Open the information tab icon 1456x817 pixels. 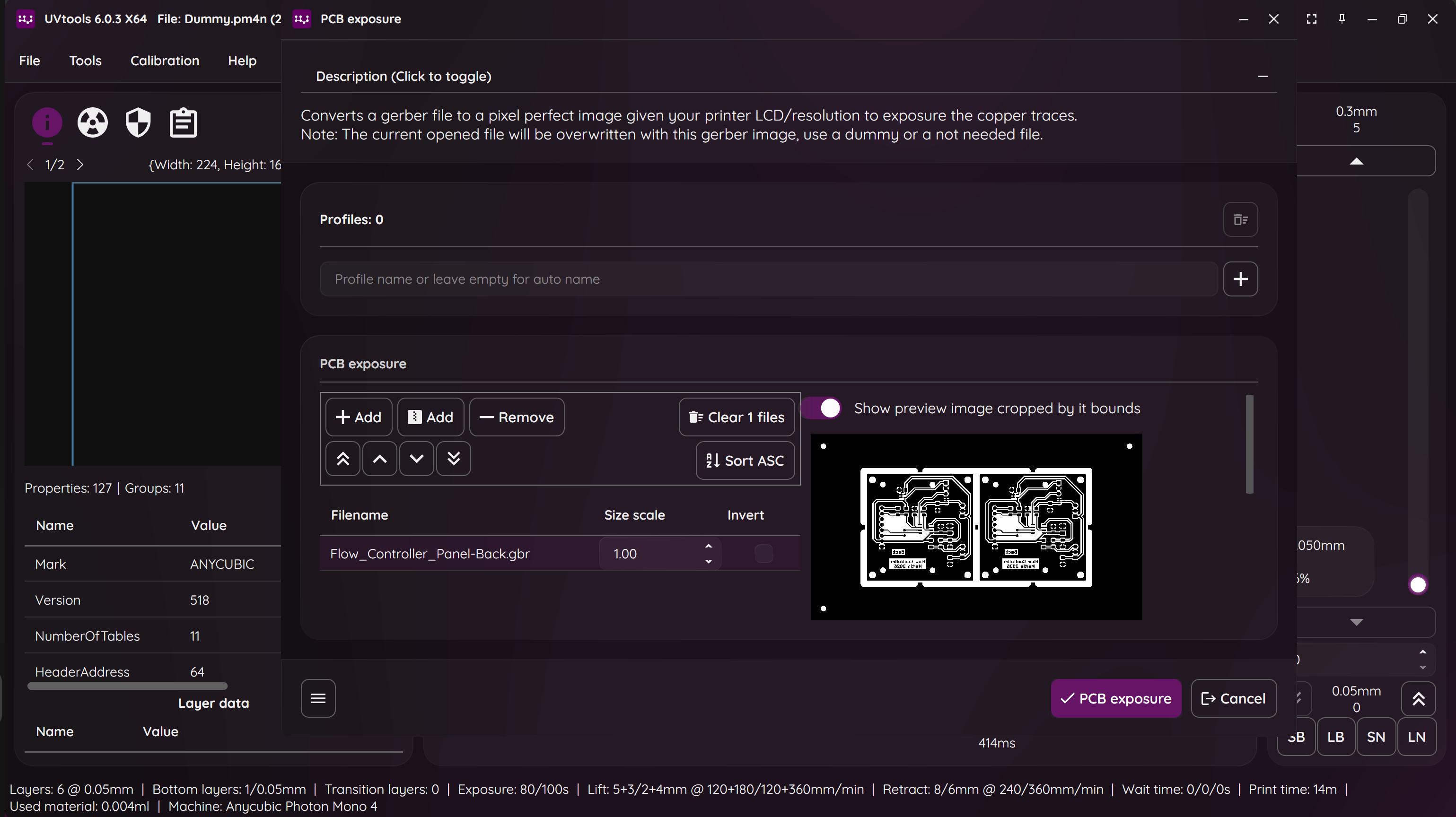point(47,122)
